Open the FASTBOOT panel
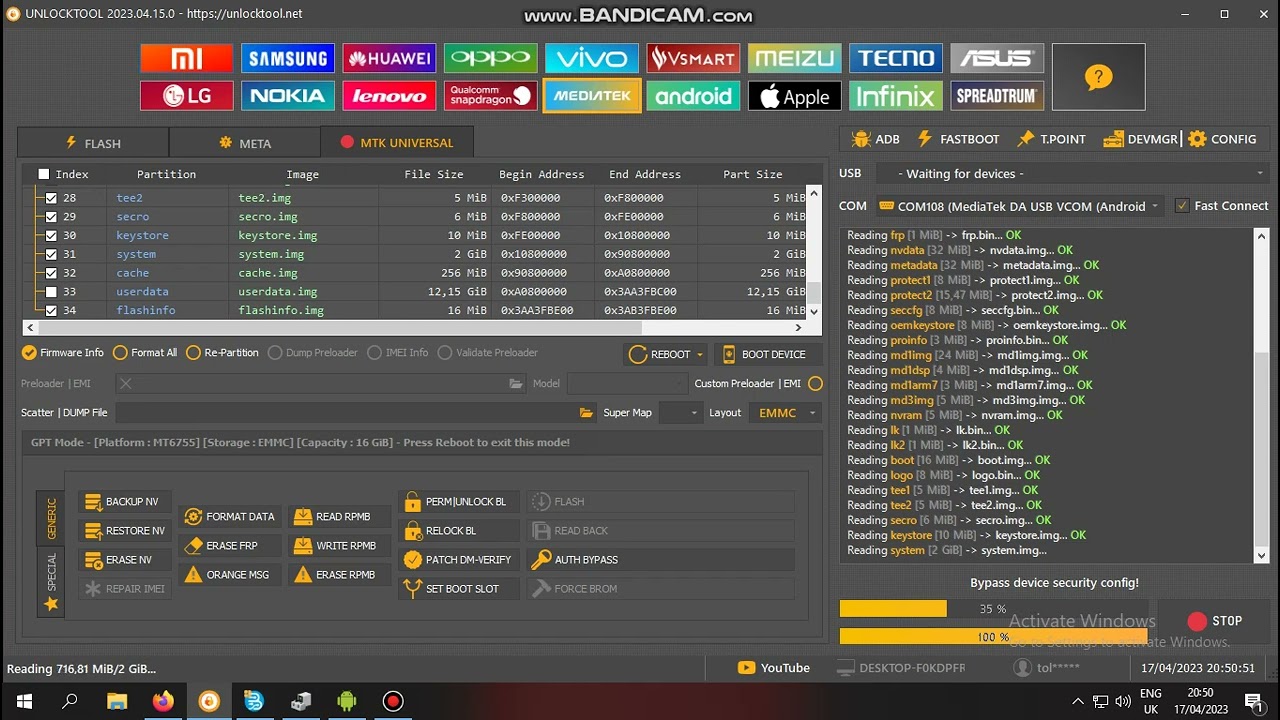This screenshot has width=1280, height=720. [958, 139]
